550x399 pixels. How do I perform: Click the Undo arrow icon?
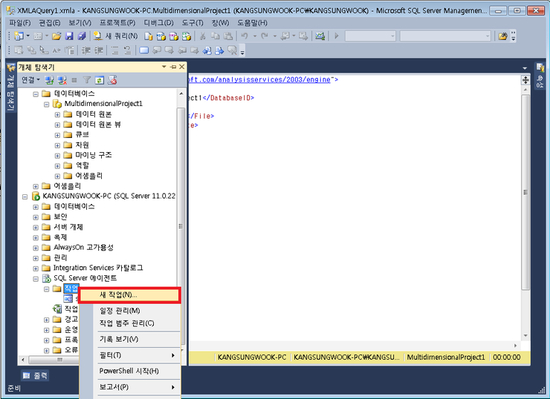pos(245,36)
